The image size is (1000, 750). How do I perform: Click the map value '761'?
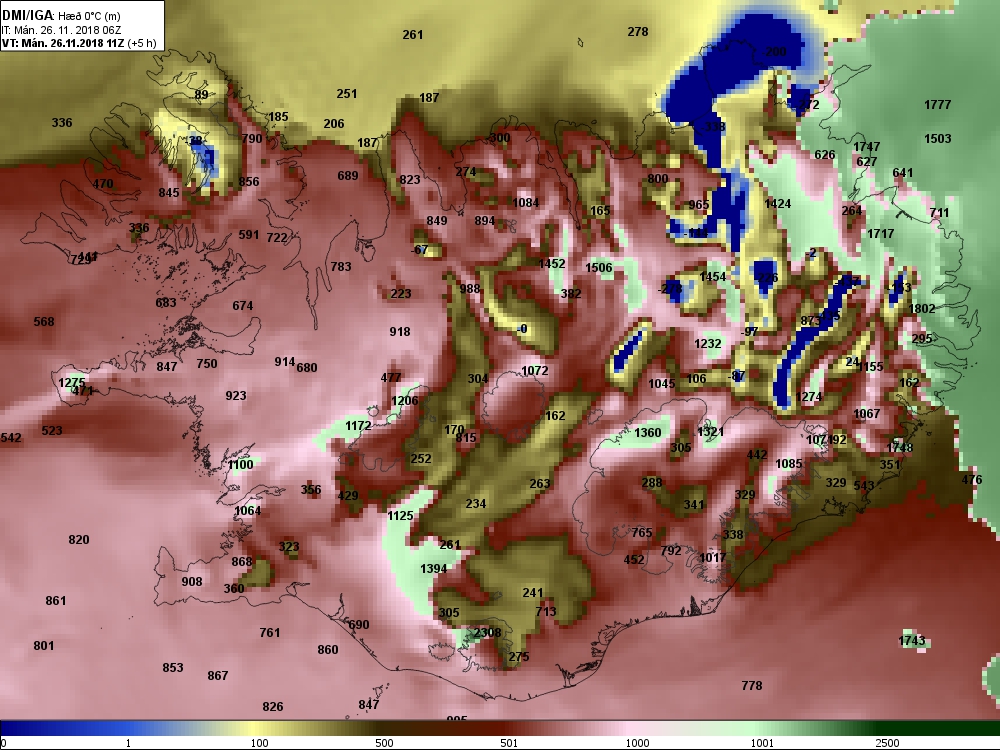coord(270,632)
